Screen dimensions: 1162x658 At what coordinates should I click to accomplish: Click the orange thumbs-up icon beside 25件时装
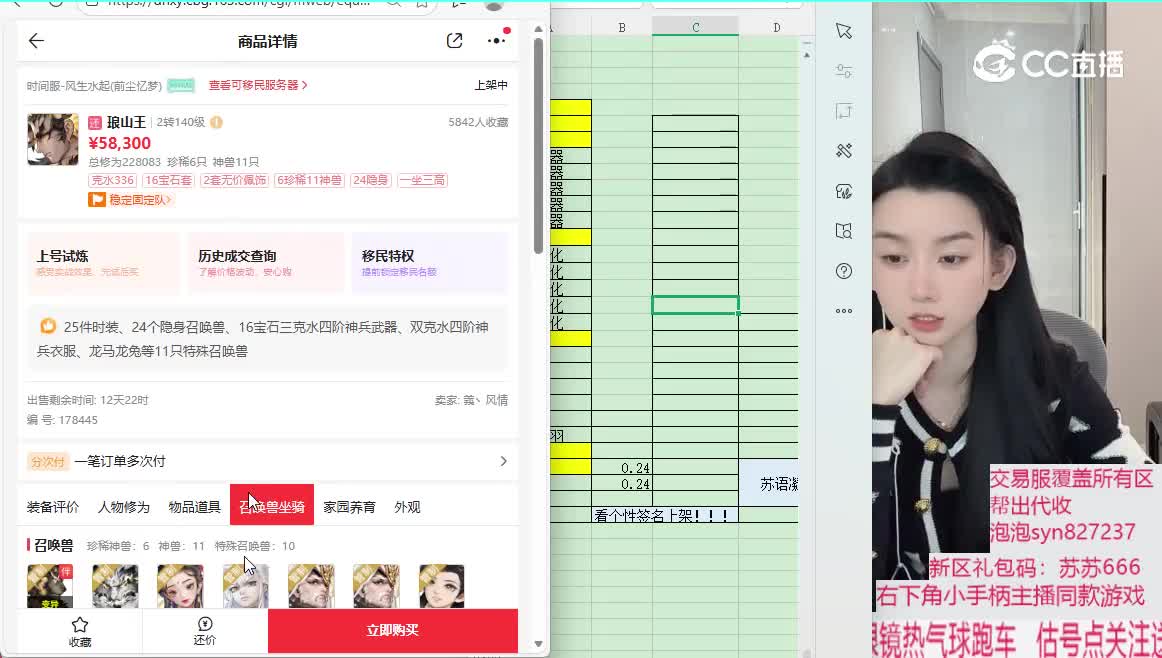(x=48, y=326)
